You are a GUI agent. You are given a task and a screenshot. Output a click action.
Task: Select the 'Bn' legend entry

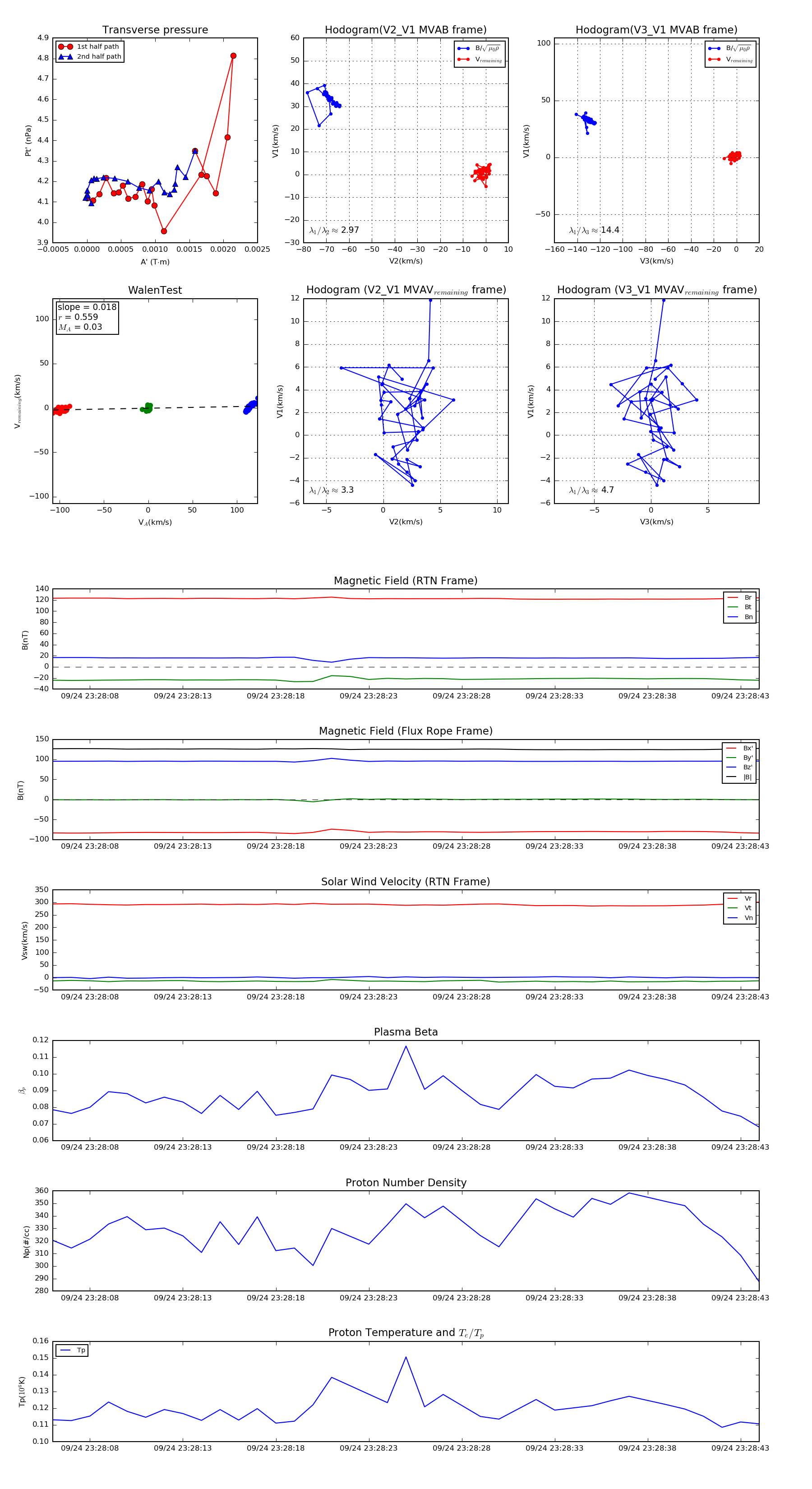coord(740,617)
